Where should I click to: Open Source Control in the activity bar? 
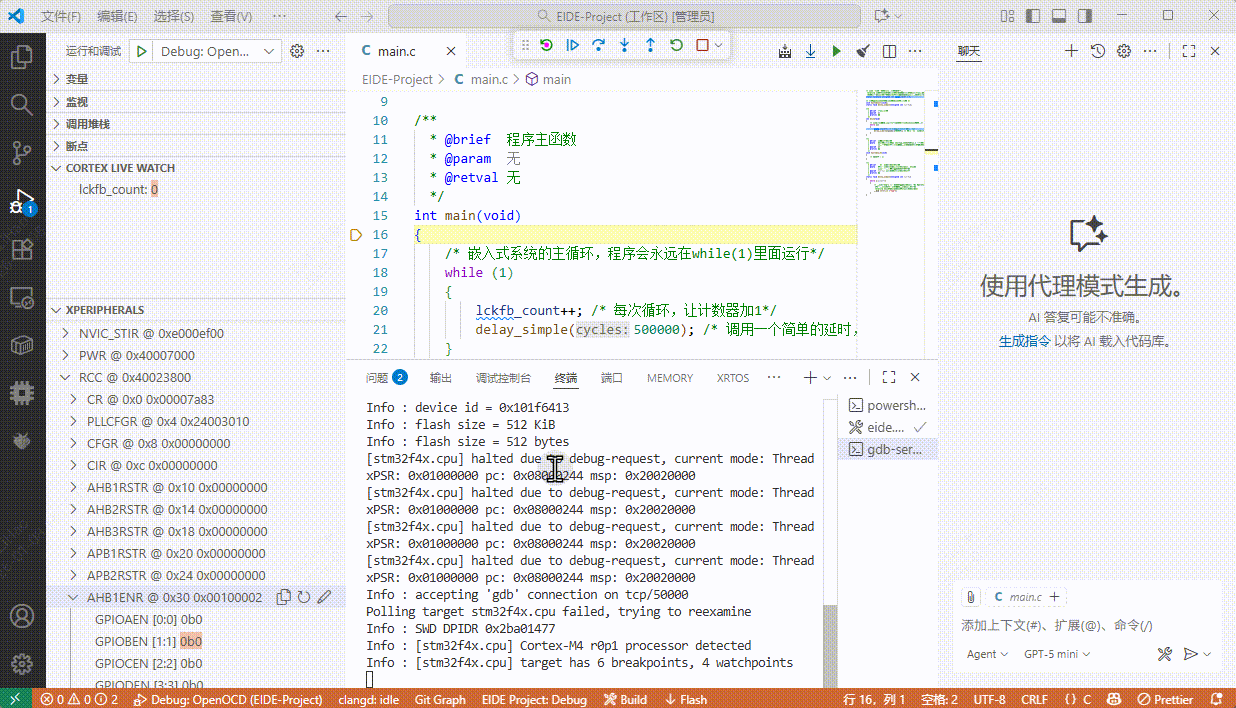22,152
